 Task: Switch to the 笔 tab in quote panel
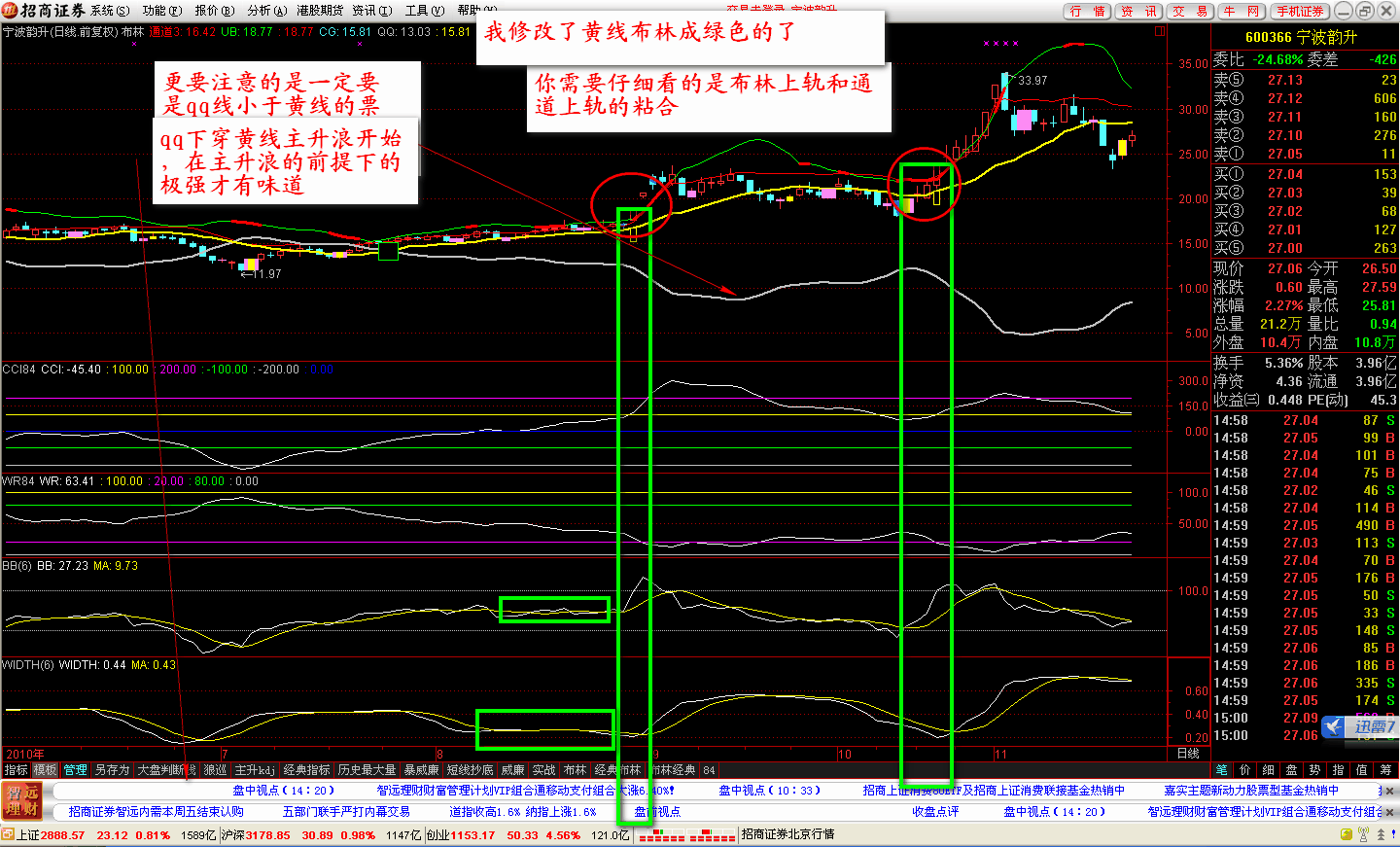pyautogui.click(x=1222, y=769)
